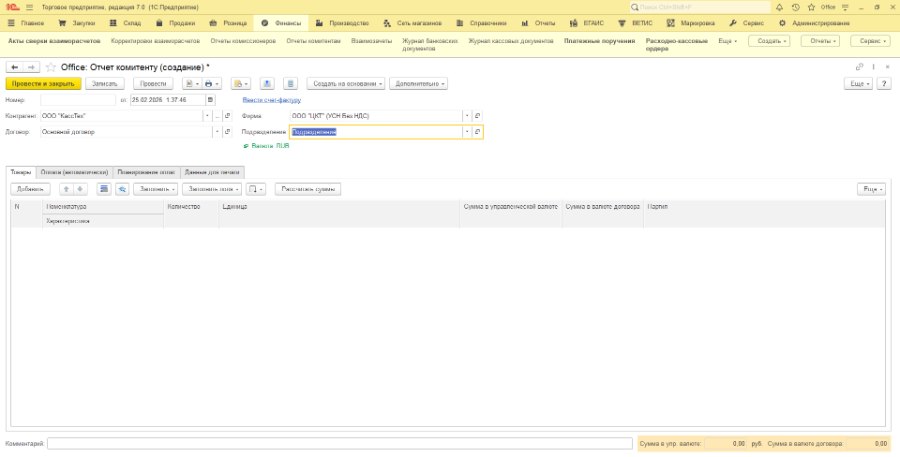Click the blue upload icon button in toolbar

coord(267,84)
